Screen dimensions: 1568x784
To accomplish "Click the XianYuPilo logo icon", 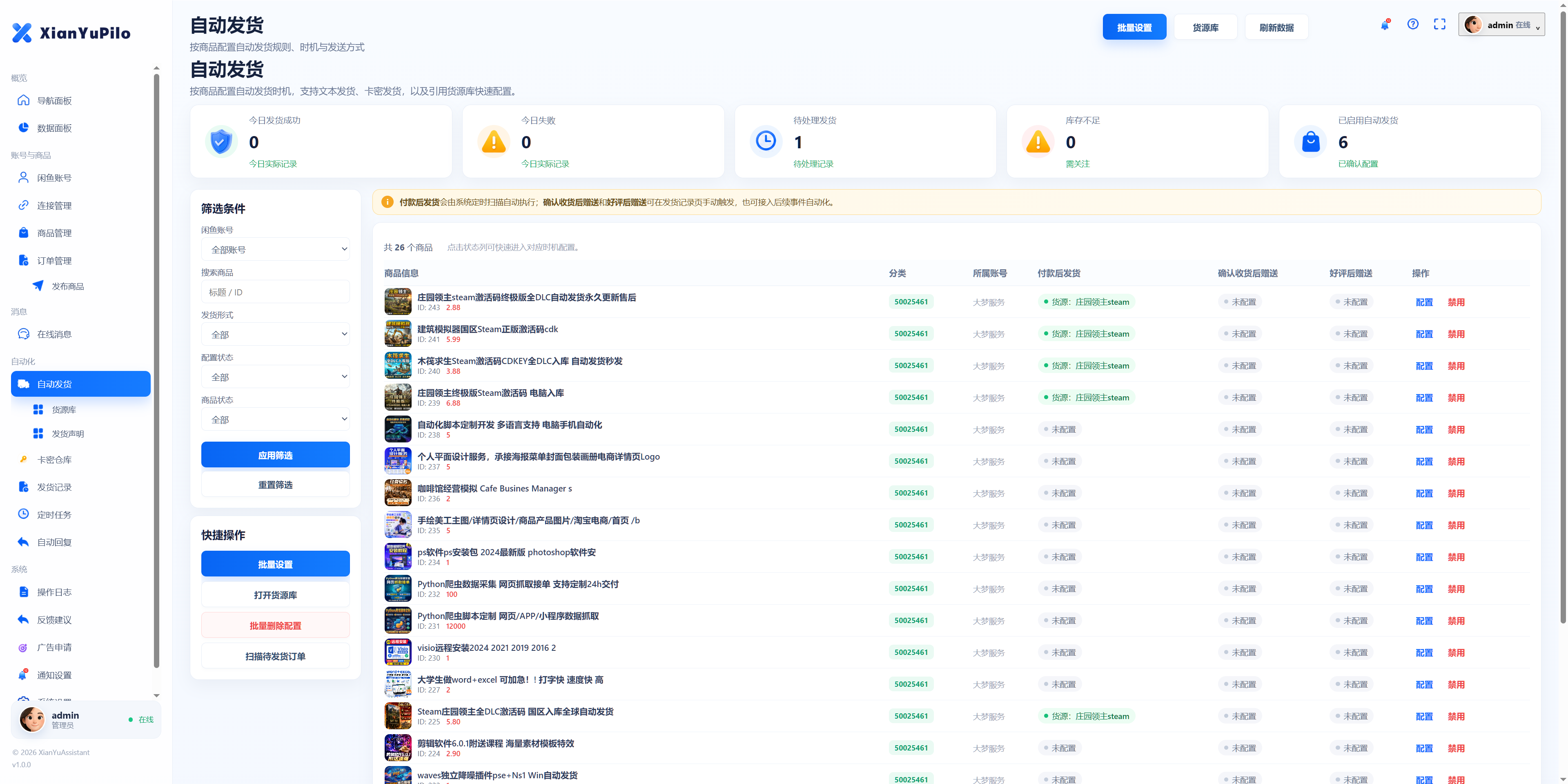I will point(22,33).
